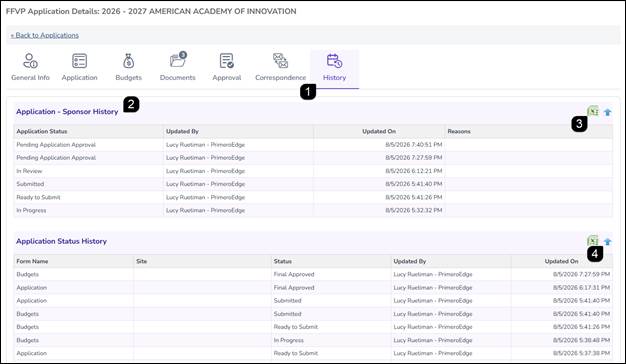
Task: Click the Status column header
Action: pyautogui.click(x=283, y=261)
